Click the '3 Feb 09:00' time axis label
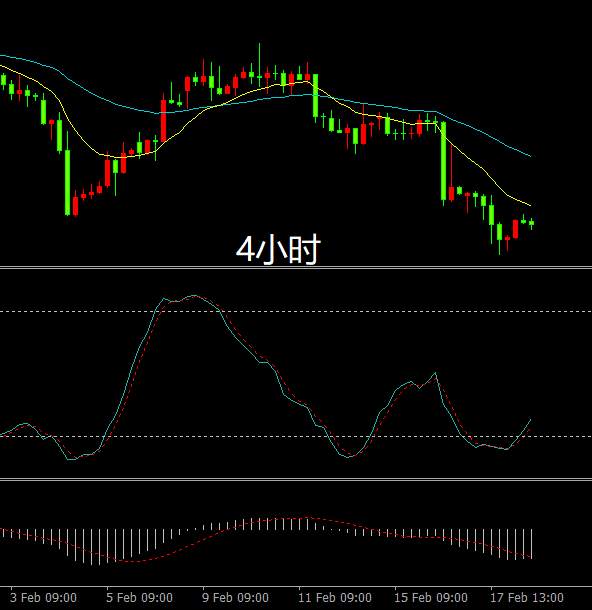This screenshot has height=610, width=592. pos(43,598)
